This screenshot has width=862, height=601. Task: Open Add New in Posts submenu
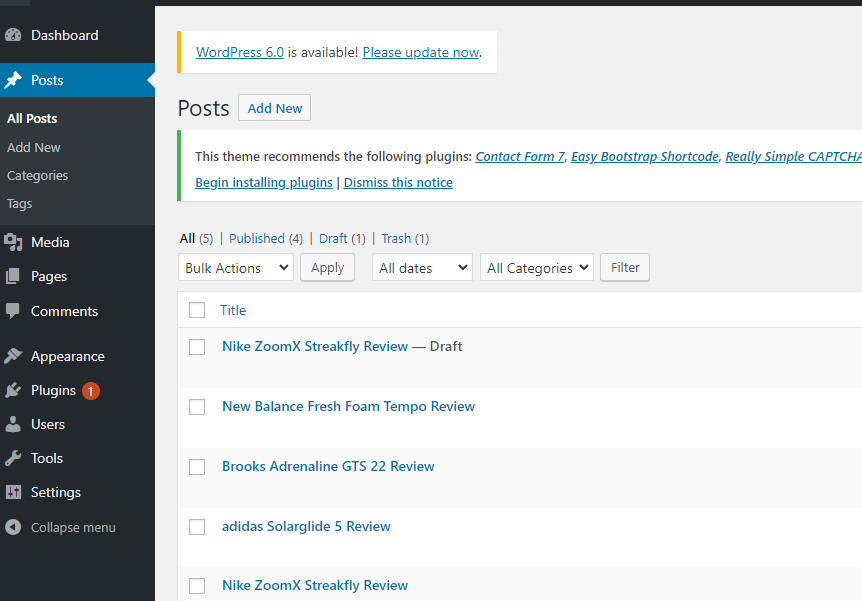(x=34, y=147)
